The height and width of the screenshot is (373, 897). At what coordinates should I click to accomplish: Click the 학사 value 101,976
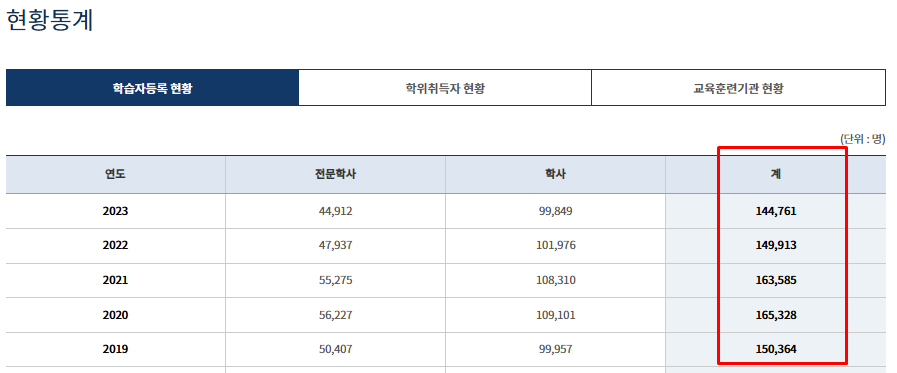click(555, 245)
